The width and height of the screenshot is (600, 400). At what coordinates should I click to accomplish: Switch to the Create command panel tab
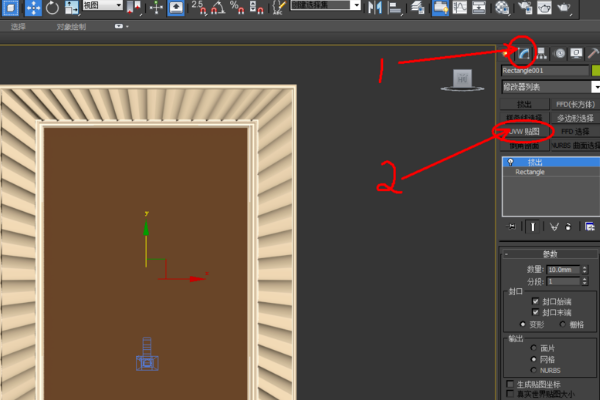click(507, 53)
